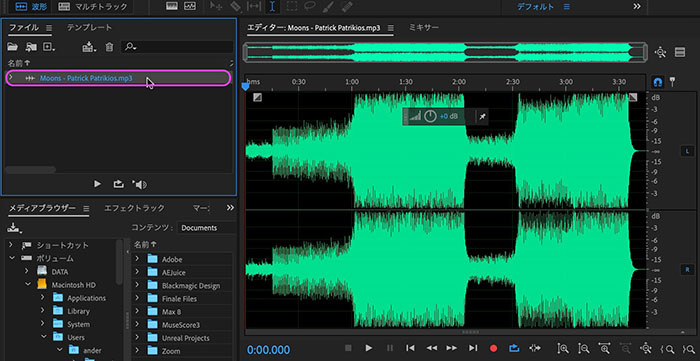700x361 pixels.
Task: Adjust the +0 dB gain knob
Action: (x=430, y=116)
